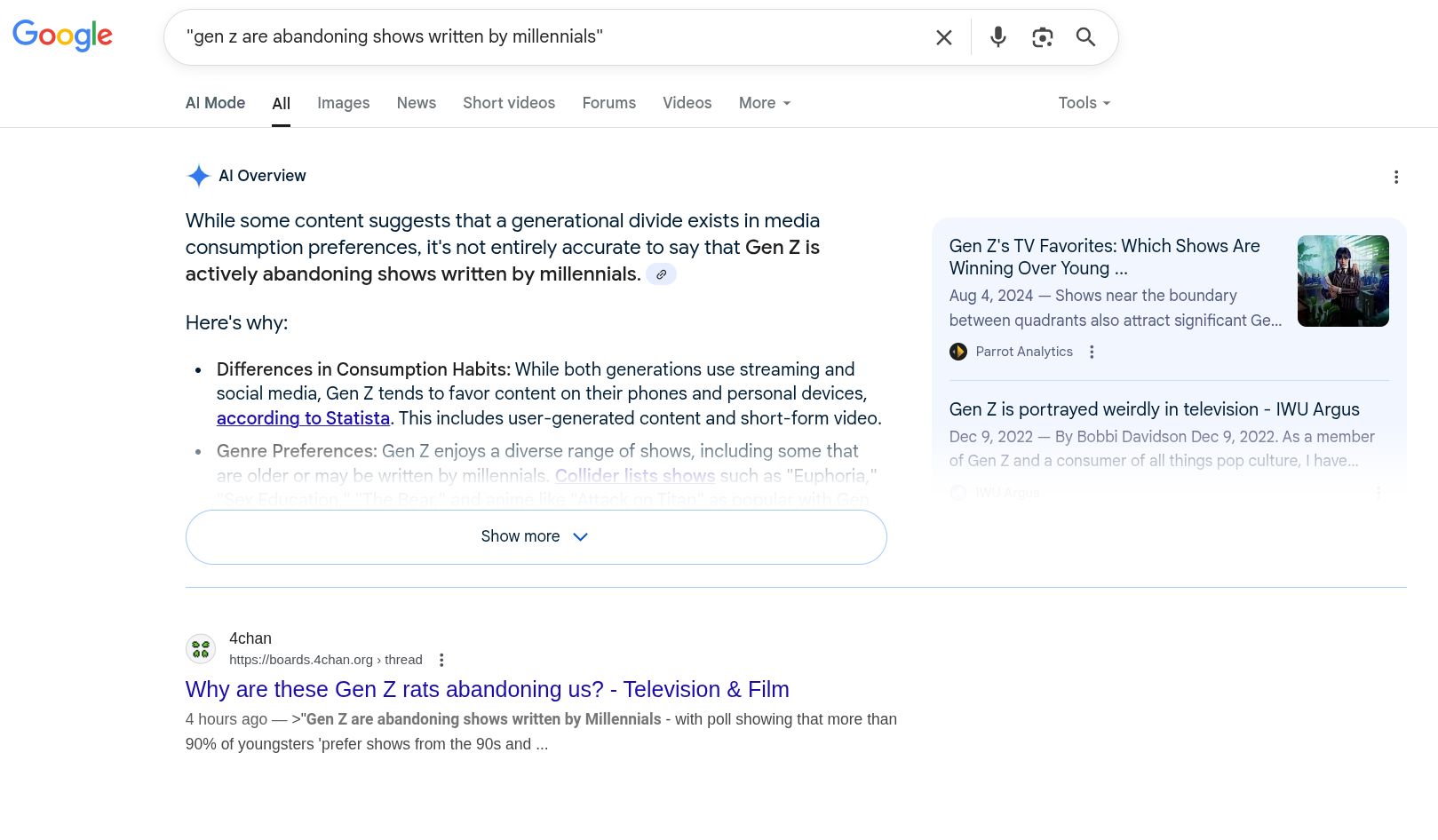Open the News tab
This screenshot has width=1438, height=840.
pos(416,103)
